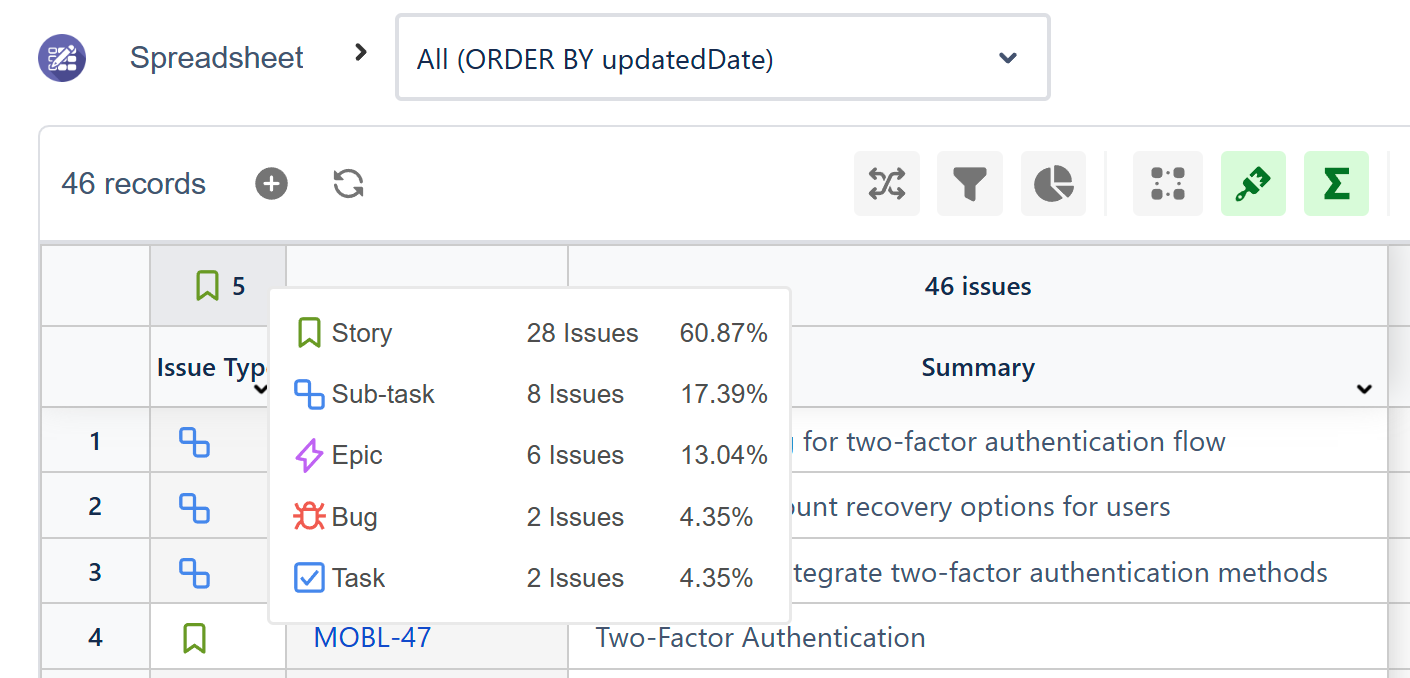This screenshot has height=678, width=1410.
Task: Toggle the sigma summary row button
Action: pos(1336,184)
